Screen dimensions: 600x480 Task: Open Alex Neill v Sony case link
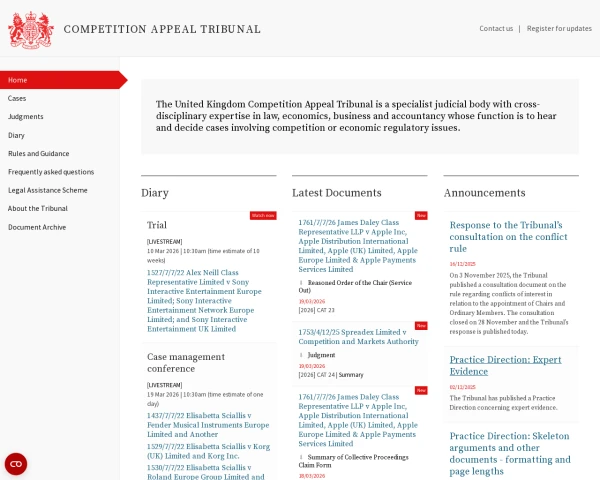pos(204,300)
